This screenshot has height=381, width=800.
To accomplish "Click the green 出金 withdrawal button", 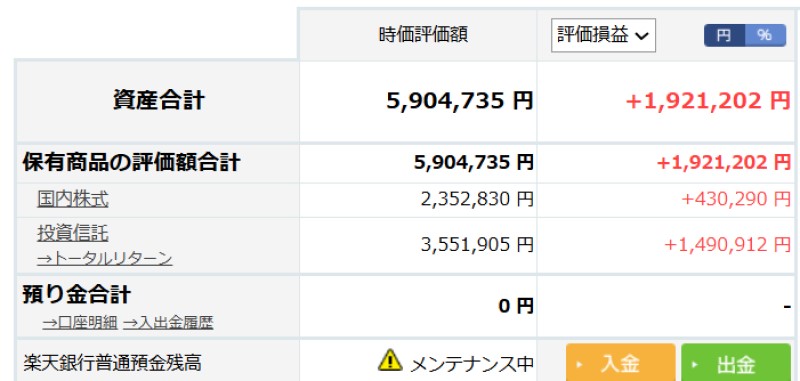I will click(x=736, y=363).
